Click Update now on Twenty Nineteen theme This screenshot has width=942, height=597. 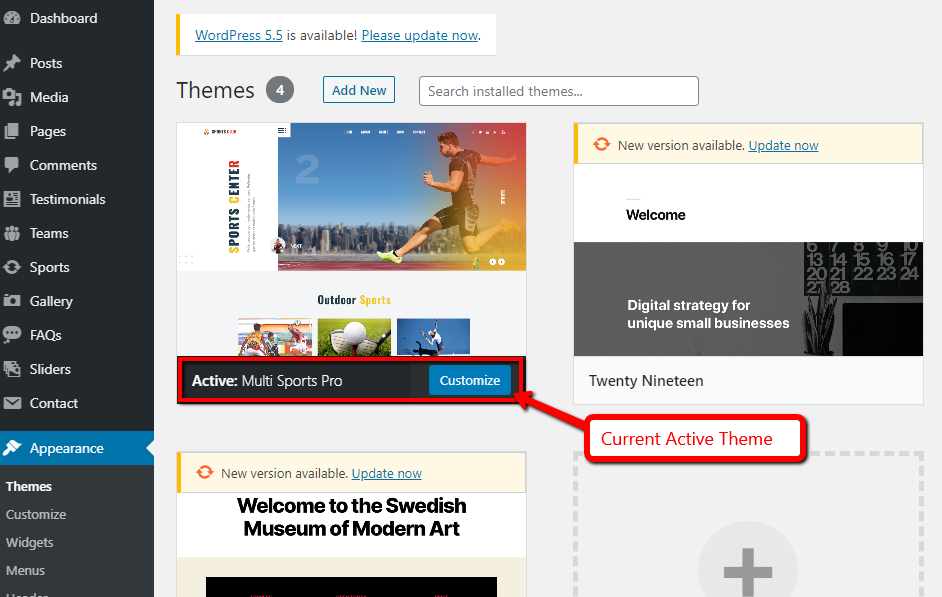783,145
